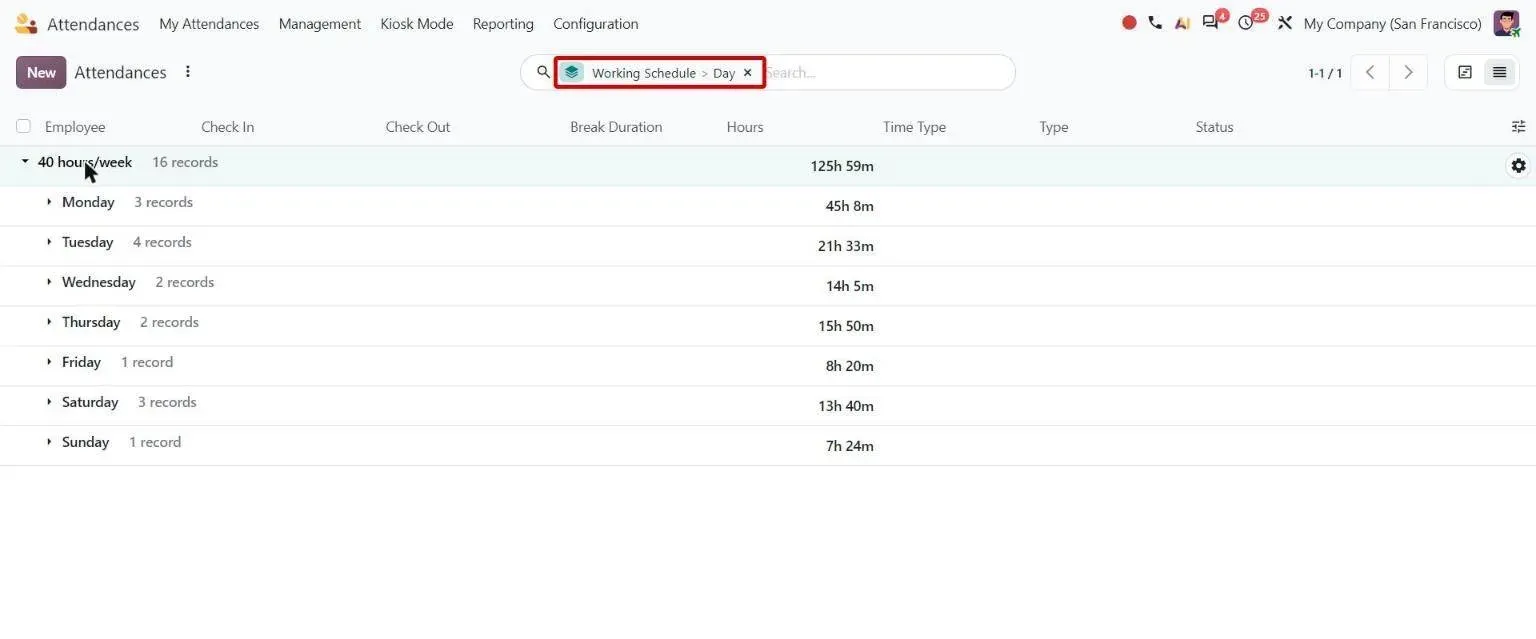Click the red recording indicator dot
Image resolution: width=1536 pixels, height=639 pixels.
tap(1129, 23)
